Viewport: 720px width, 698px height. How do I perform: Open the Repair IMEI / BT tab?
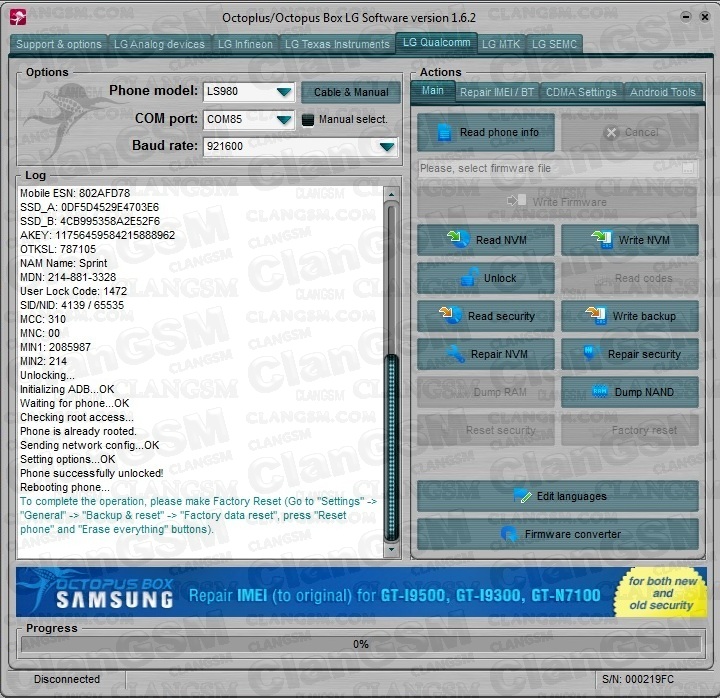[497, 92]
